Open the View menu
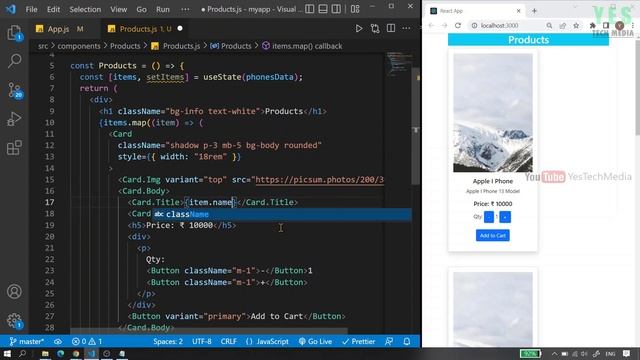The image size is (640, 360). tap(118, 9)
